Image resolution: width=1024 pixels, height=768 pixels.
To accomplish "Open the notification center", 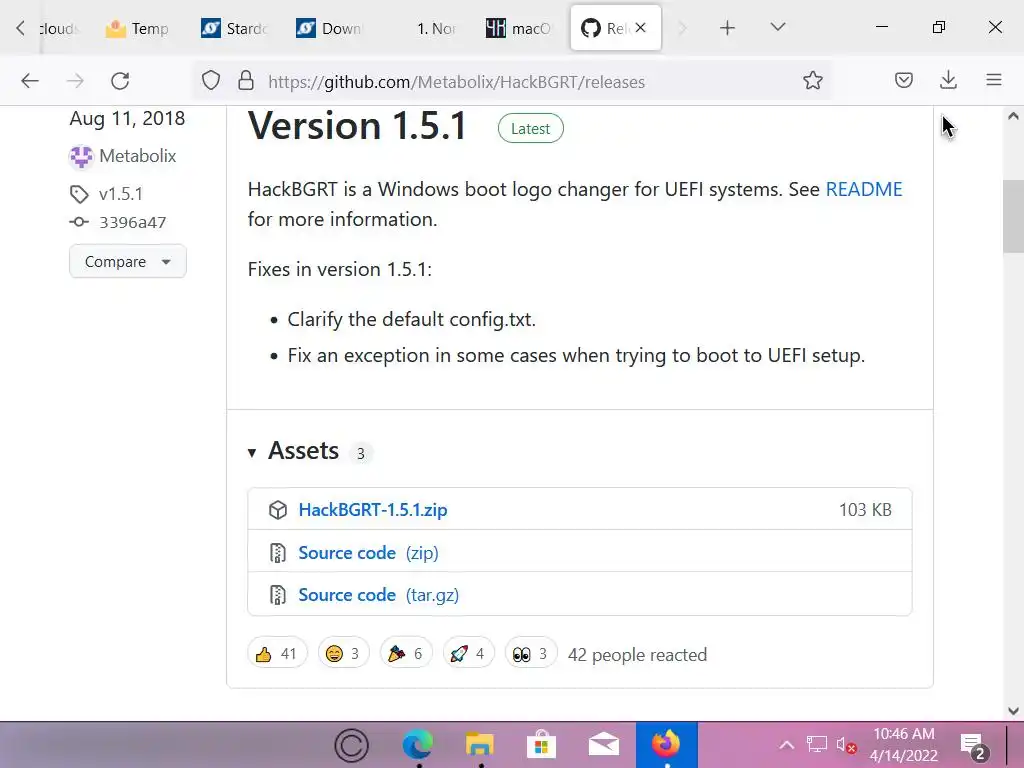I will (x=973, y=746).
